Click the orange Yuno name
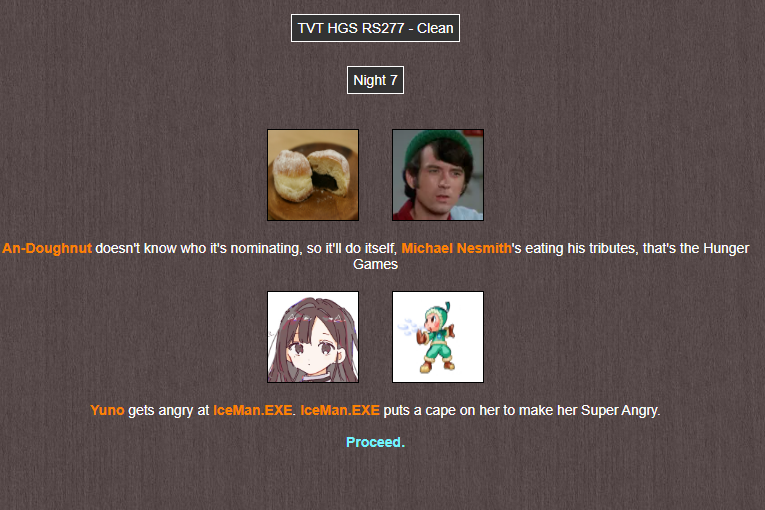The height and width of the screenshot is (510, 765). [x=107, y=410]
